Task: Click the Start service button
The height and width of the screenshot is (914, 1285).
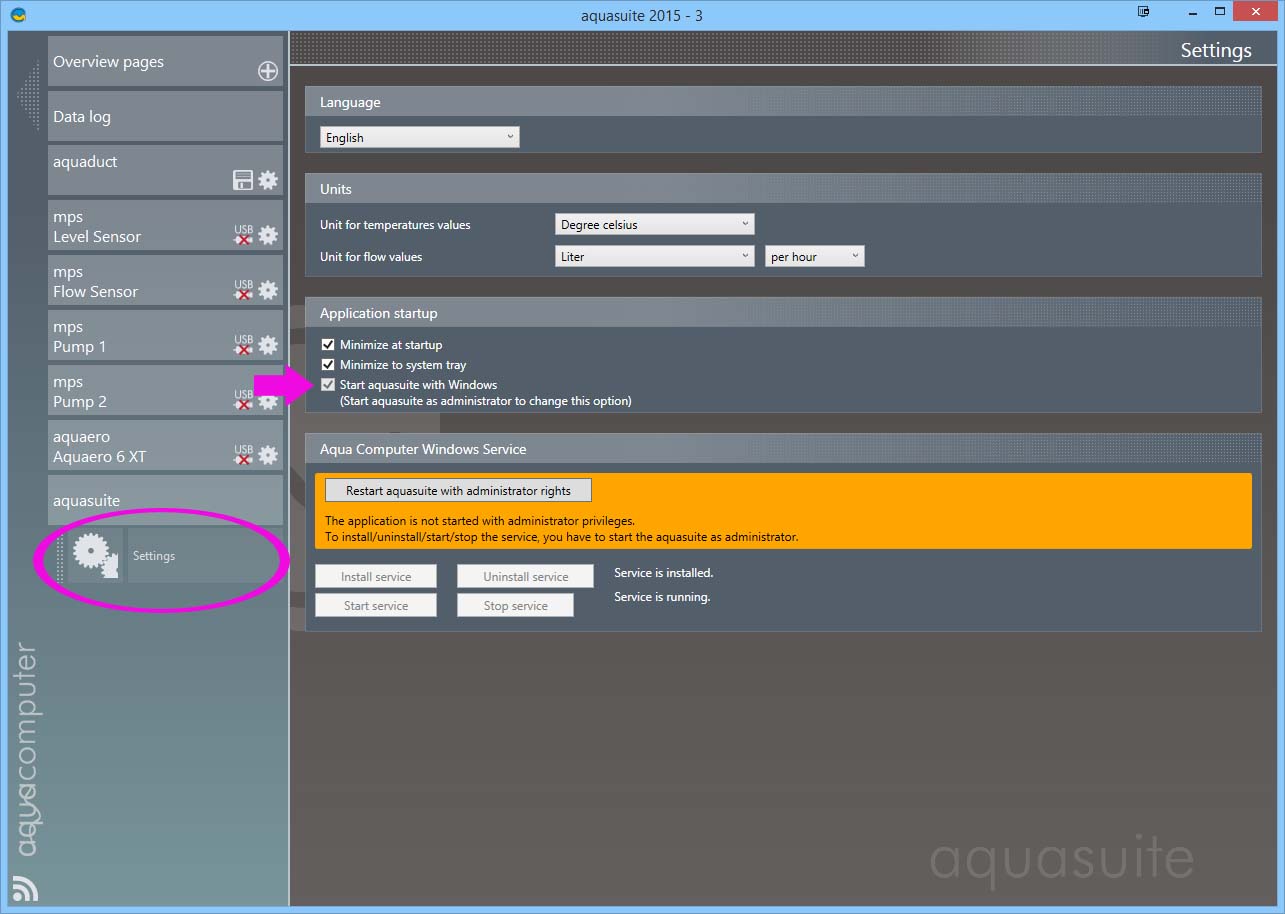Action: (x=376, y=606)
